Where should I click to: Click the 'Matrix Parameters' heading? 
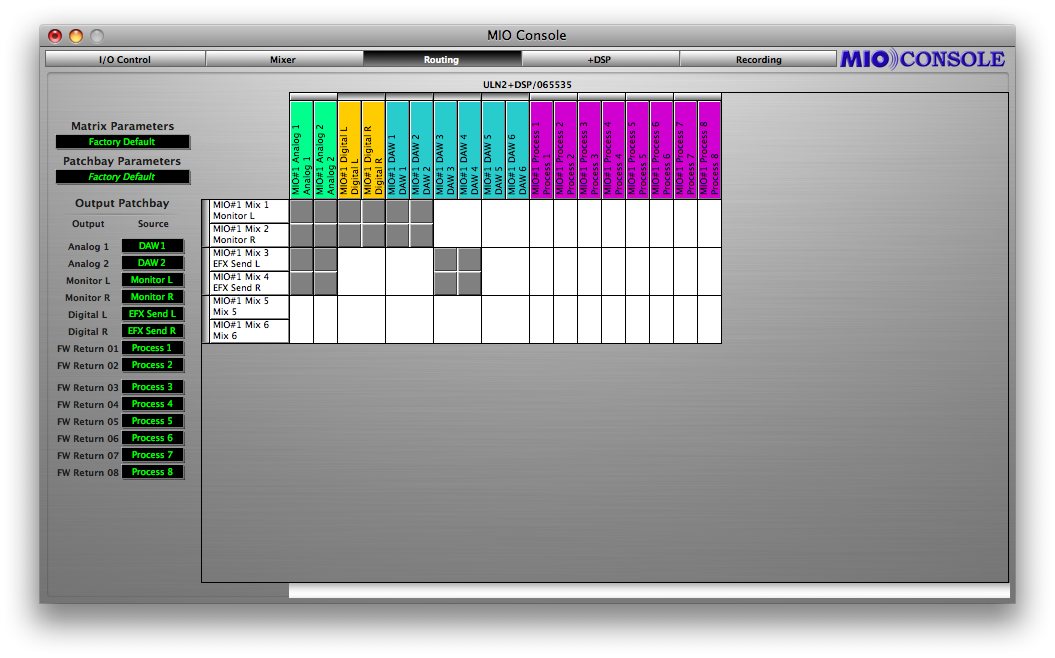[x=122, y=126]
